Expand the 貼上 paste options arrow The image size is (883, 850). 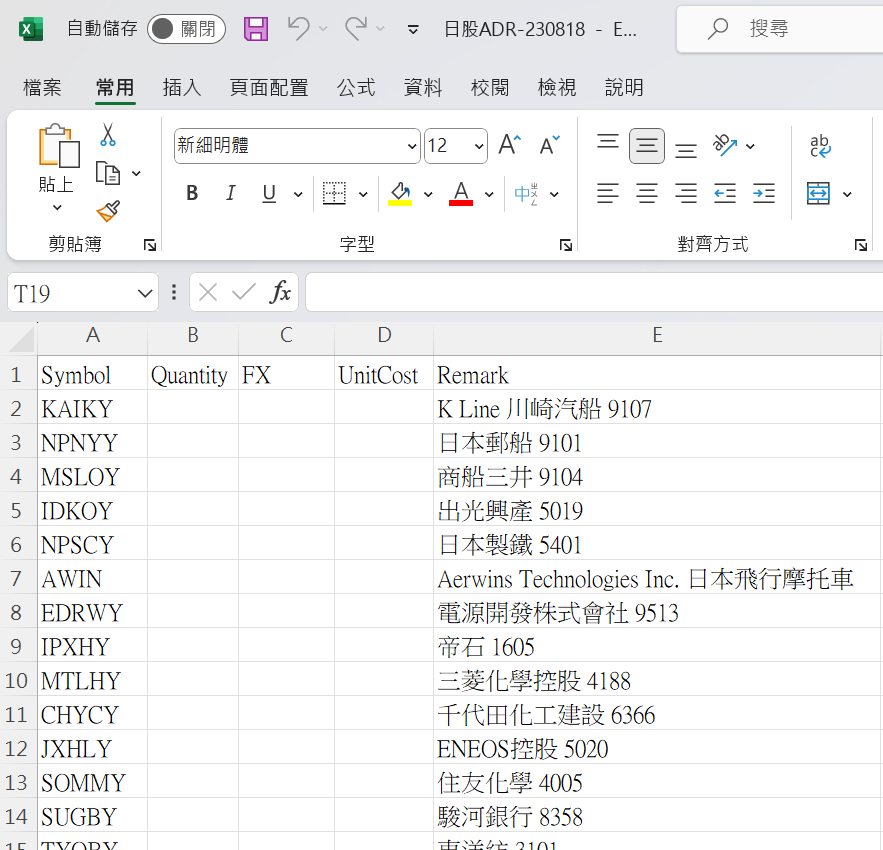click(57, 208)
